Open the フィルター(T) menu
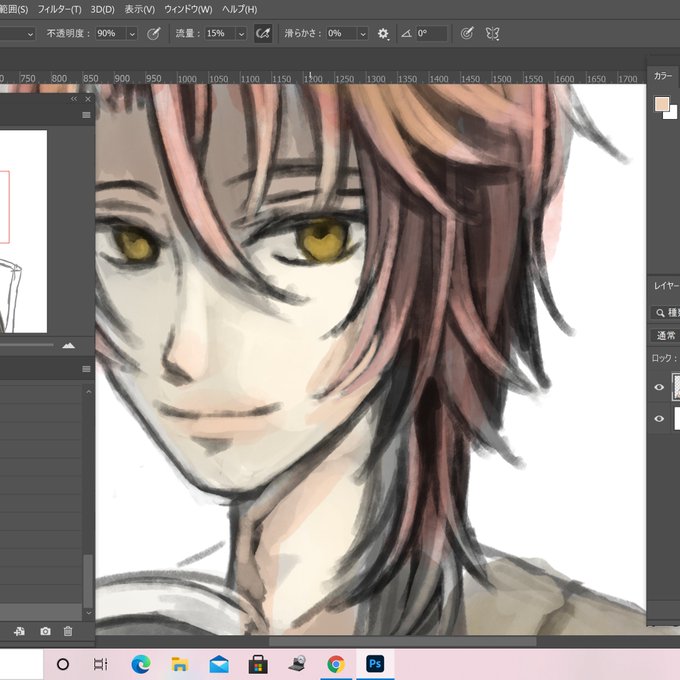 [59, 9]
